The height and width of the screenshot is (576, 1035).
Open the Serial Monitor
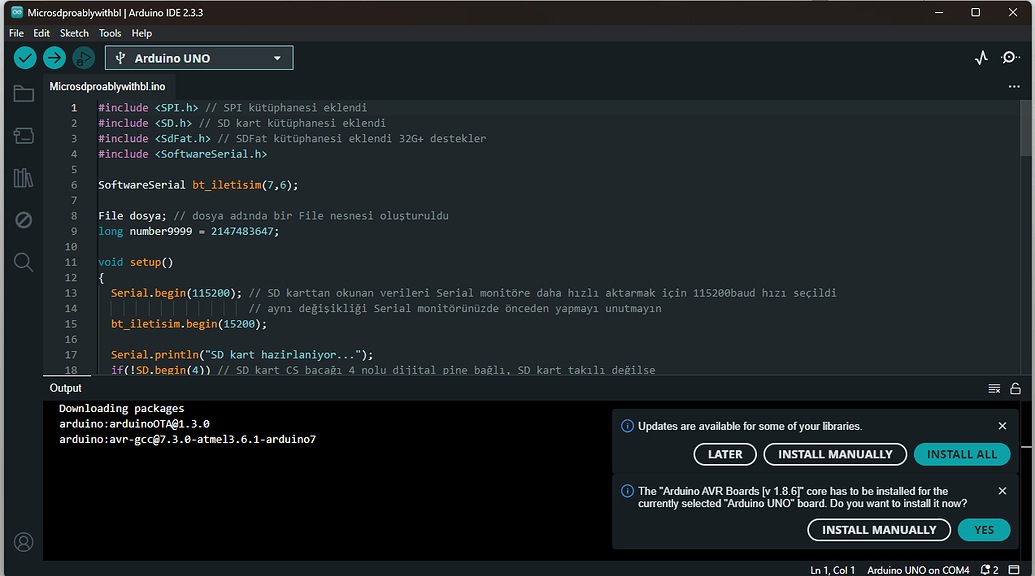[1010, 58]
